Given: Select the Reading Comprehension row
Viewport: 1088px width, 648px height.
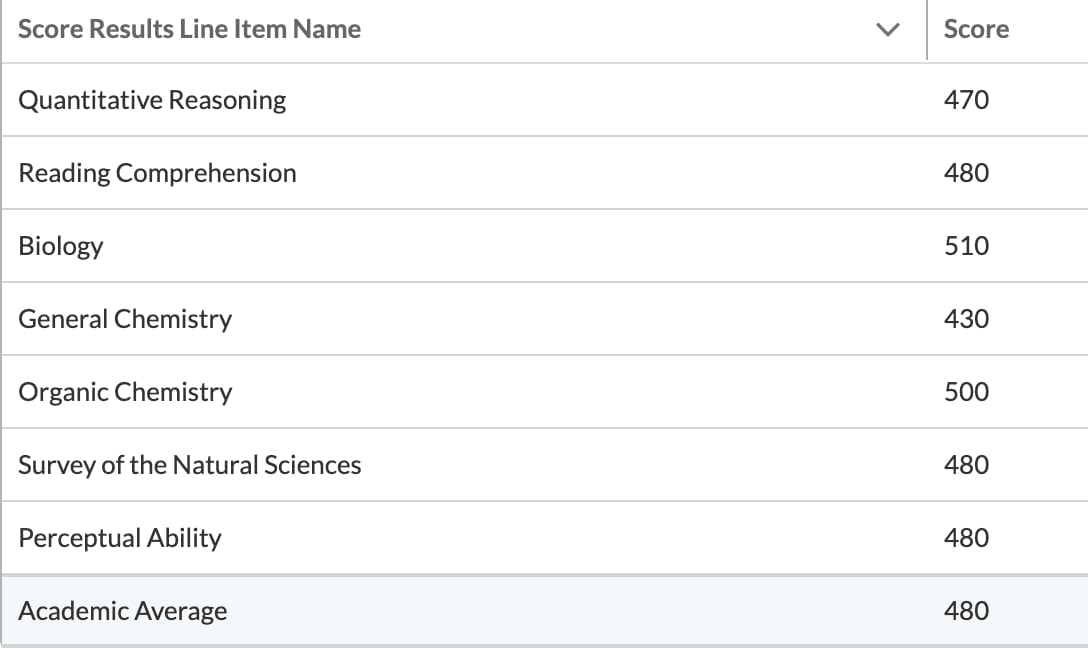Looking at the screenshot, I should pyautogui.click(x=157, y=173).
